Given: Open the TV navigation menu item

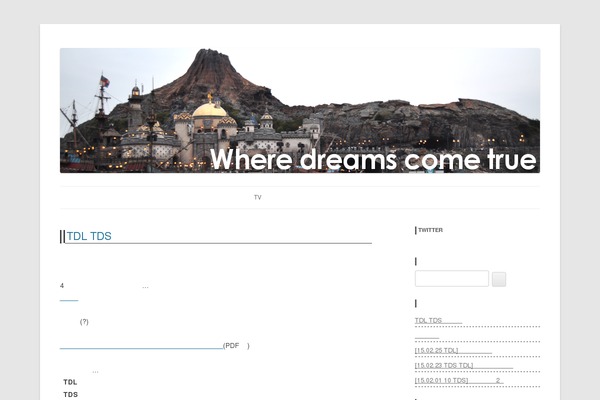Looking at the screenshot, I should click(x=258, y=198).
